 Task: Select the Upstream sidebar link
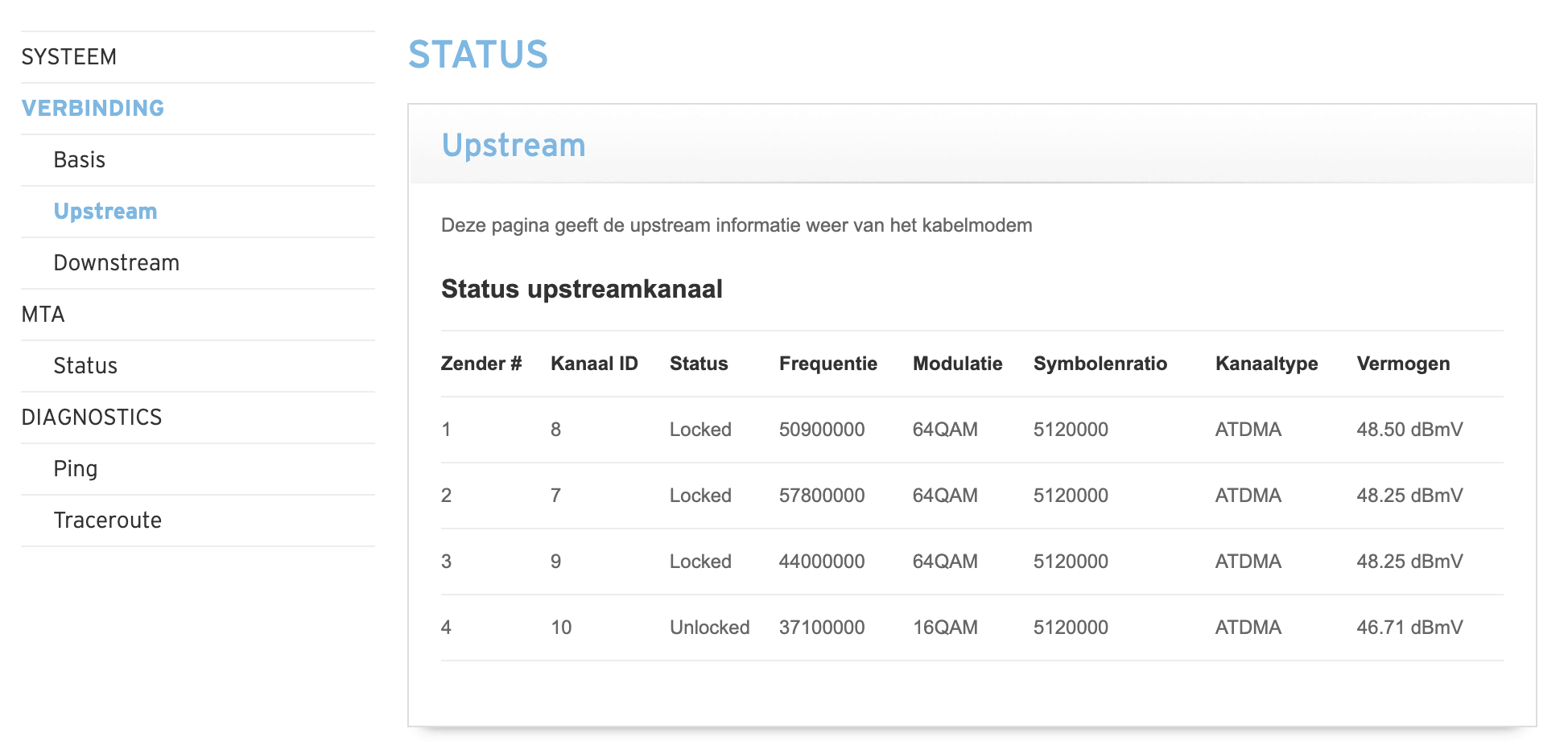pyautogui.click(x=105, y=212)
